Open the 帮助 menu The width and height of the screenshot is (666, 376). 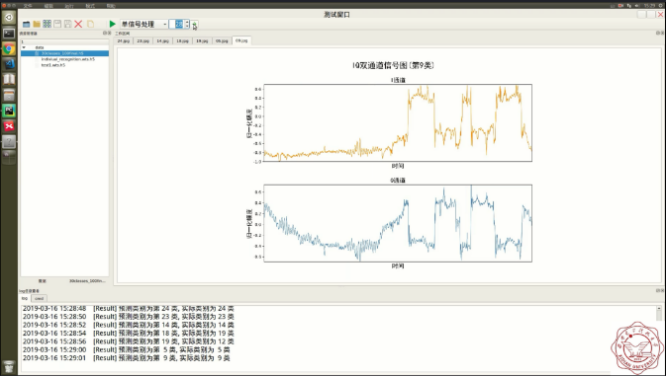(110, 6)
